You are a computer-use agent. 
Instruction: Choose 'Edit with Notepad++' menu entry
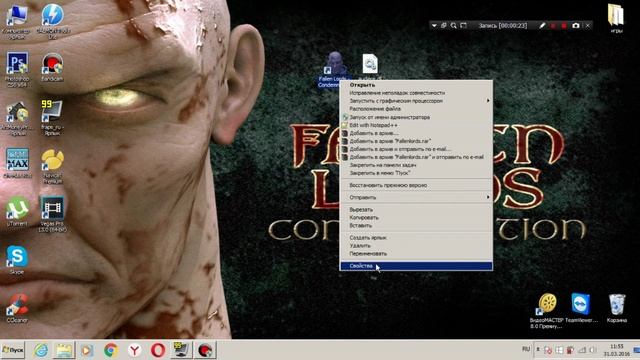coord(416,125)
